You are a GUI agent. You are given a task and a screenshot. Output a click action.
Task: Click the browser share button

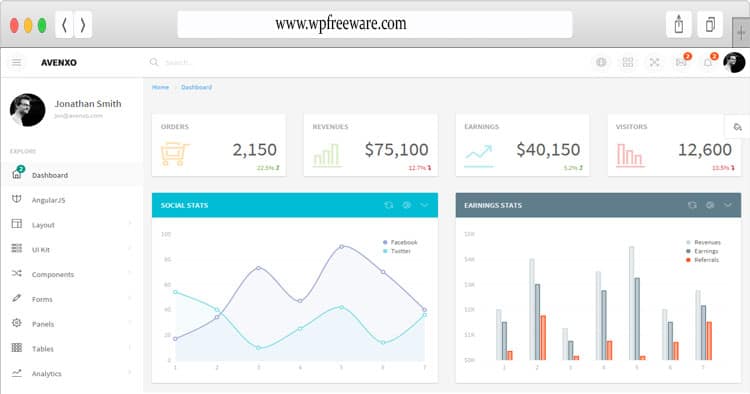pyautogui.click(x=679, y=24)
